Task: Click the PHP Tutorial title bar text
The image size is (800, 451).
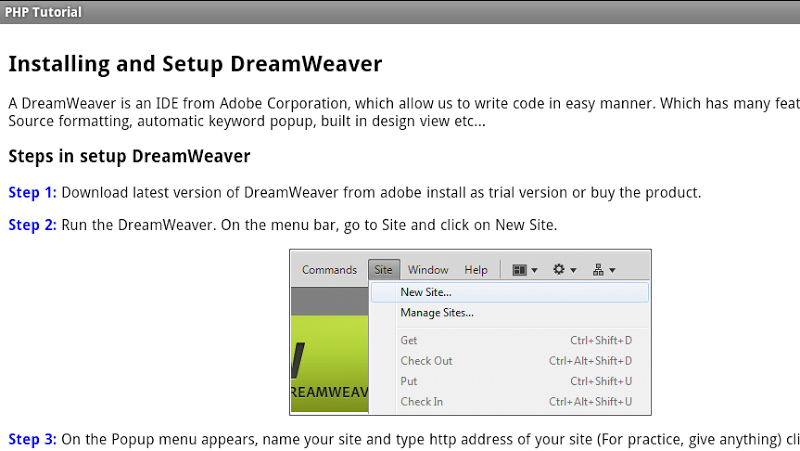Action: [x=43, y=12]
